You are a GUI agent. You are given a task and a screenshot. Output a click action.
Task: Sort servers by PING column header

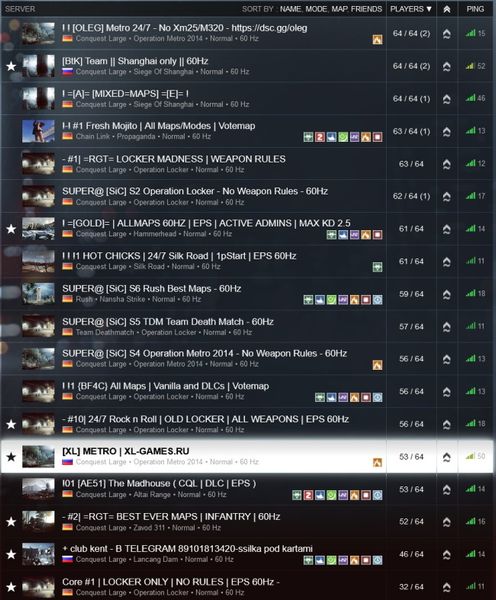point(475,9)
